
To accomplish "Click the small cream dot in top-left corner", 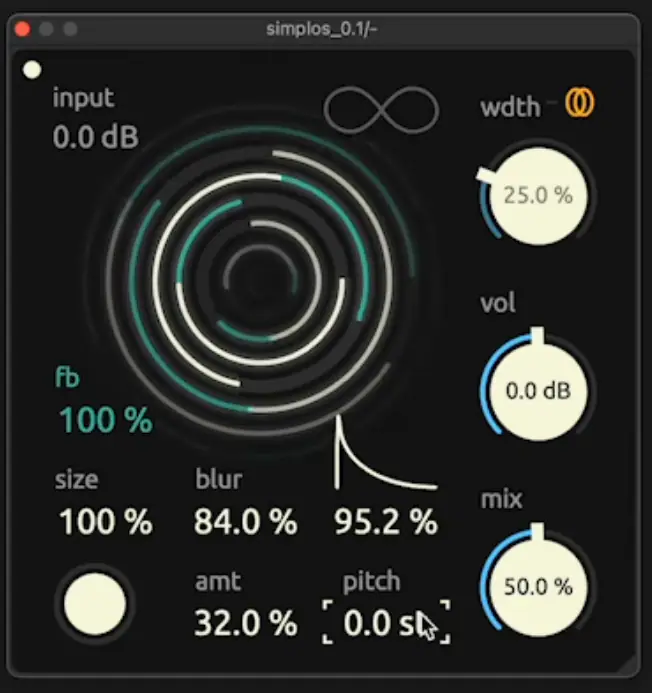I will coord(32,70).
